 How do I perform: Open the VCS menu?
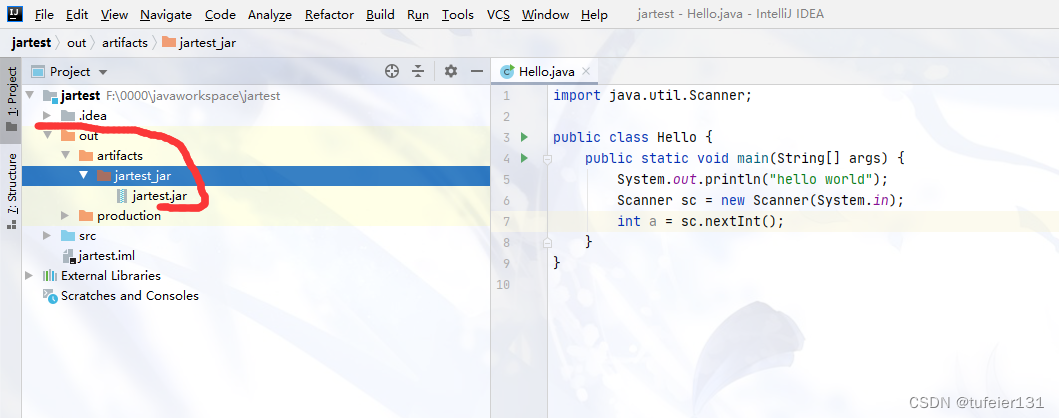[498, 14]
